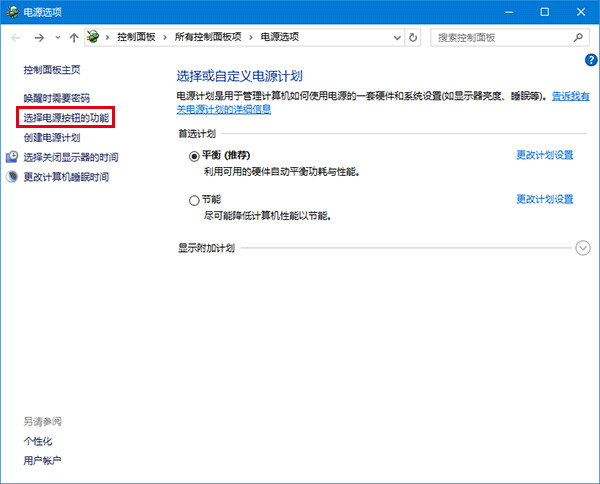Click the icon beside 选择关闭显示器的时间
Screen dimensions: 600x484
click(x=13, y=157)
